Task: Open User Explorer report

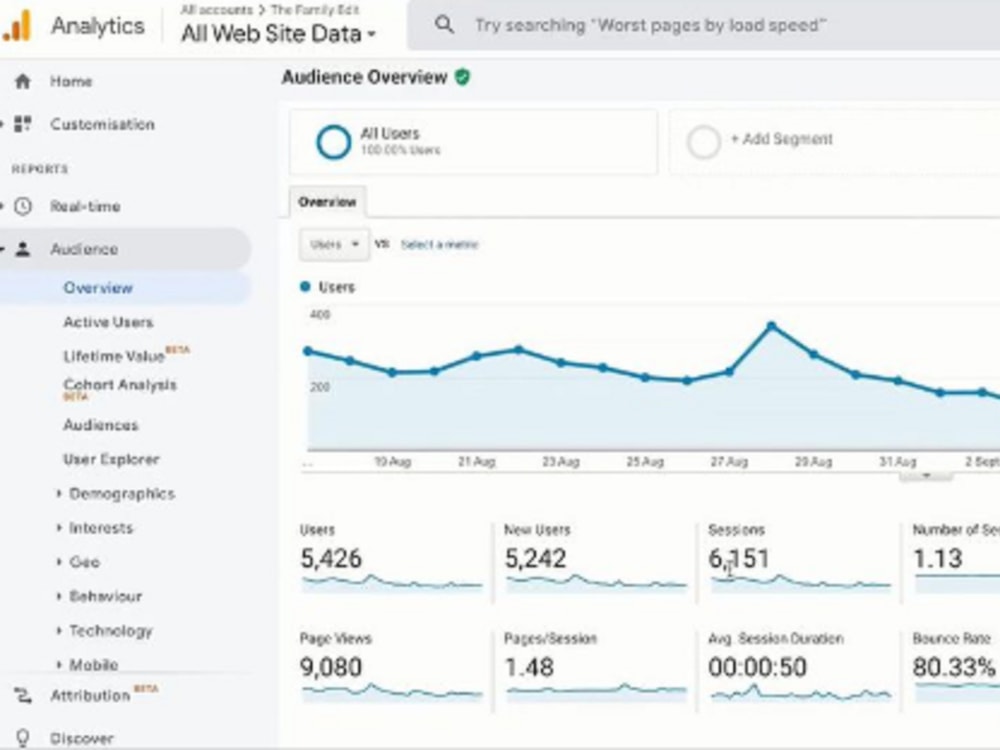Action: tap(111, 459)
